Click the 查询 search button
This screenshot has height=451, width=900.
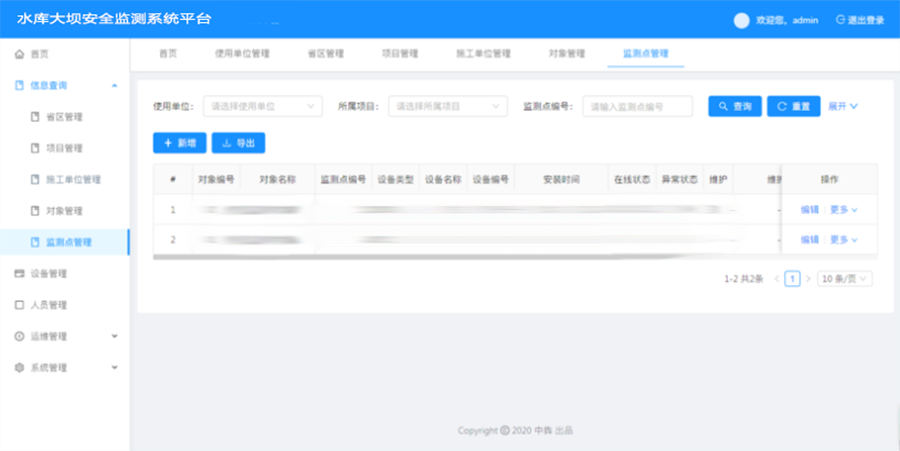(735, 106)
